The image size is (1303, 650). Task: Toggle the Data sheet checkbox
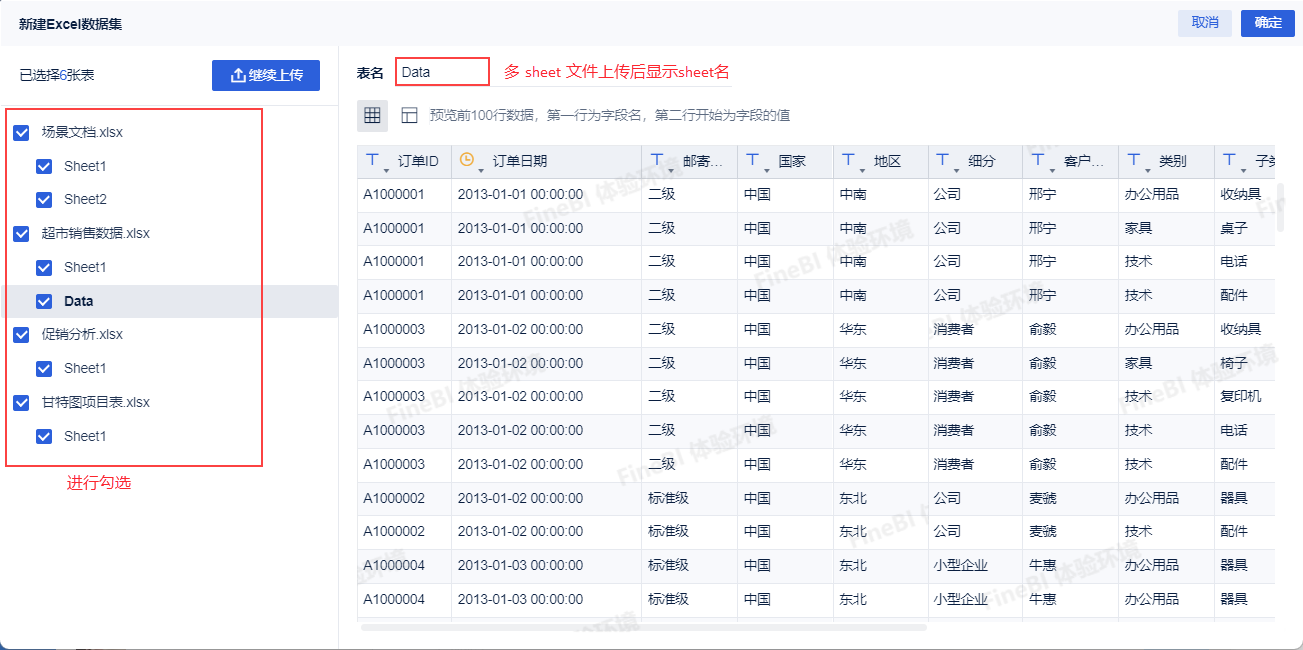point(44,301)
